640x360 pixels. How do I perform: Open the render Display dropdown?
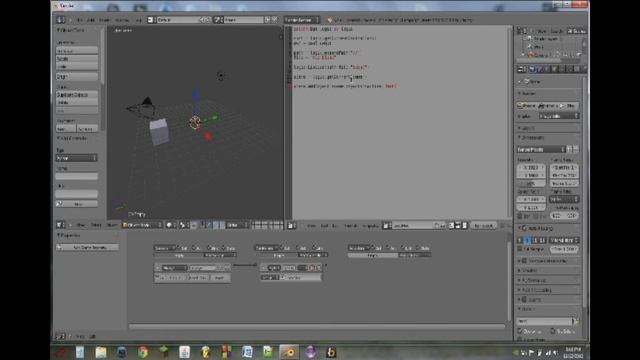point(559,116)
